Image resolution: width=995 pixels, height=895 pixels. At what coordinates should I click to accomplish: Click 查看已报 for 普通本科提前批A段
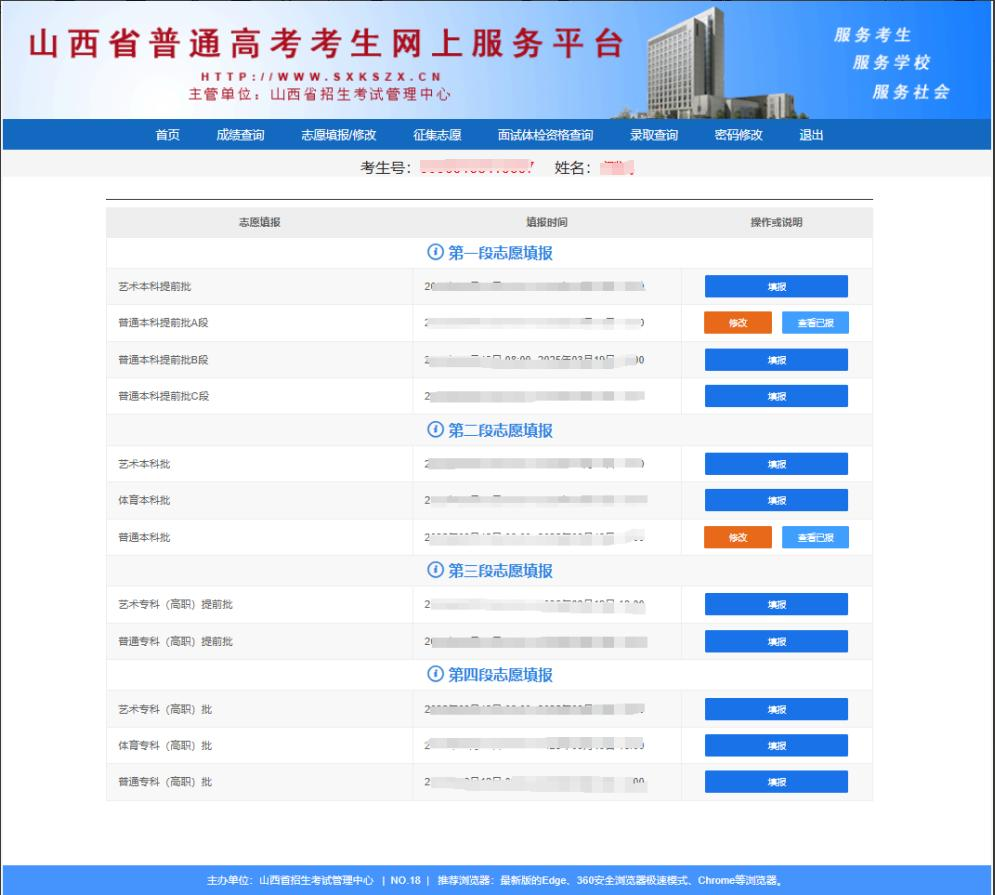[x=816, y=322]
